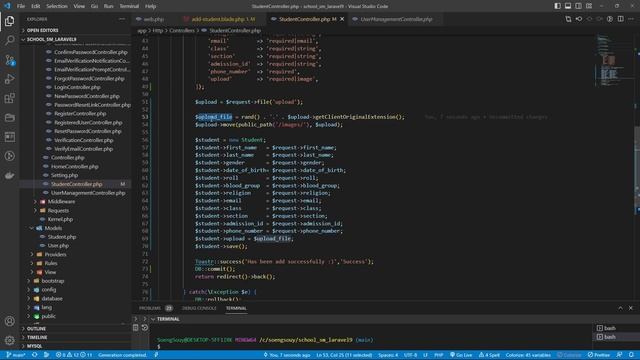Viewport: 640px width, 360px height.
Task: Open the DEBUG CONSOLE panel tab
Action: click(199, 308)
